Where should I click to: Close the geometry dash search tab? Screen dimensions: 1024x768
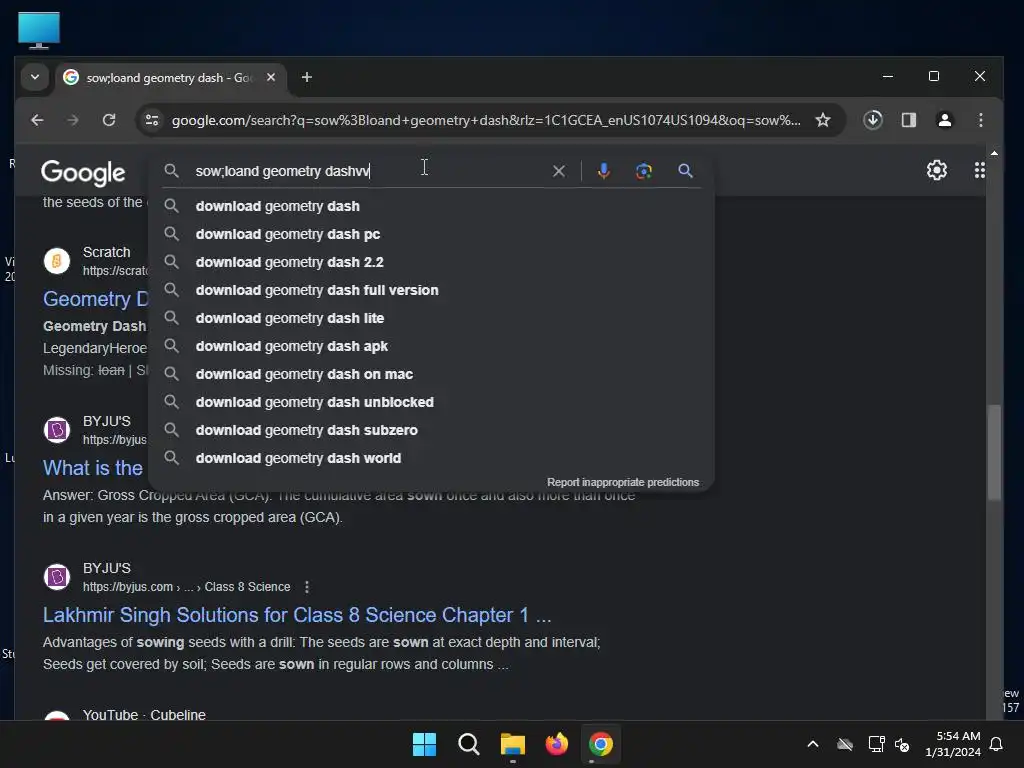point(271,77)
